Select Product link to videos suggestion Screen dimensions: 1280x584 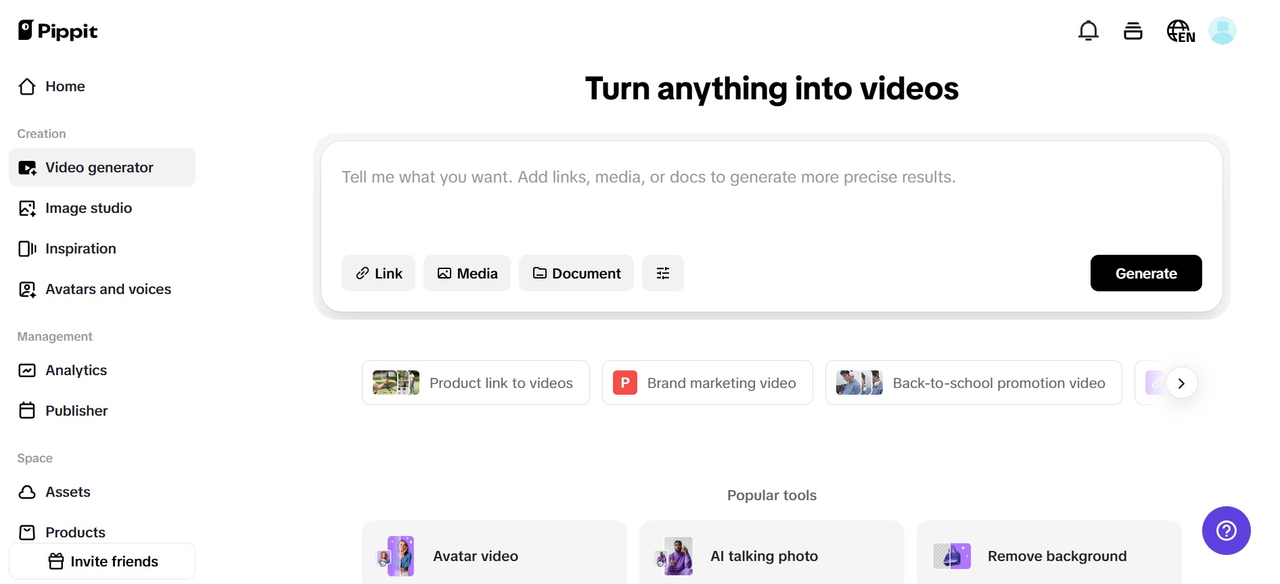coord(476,383)
